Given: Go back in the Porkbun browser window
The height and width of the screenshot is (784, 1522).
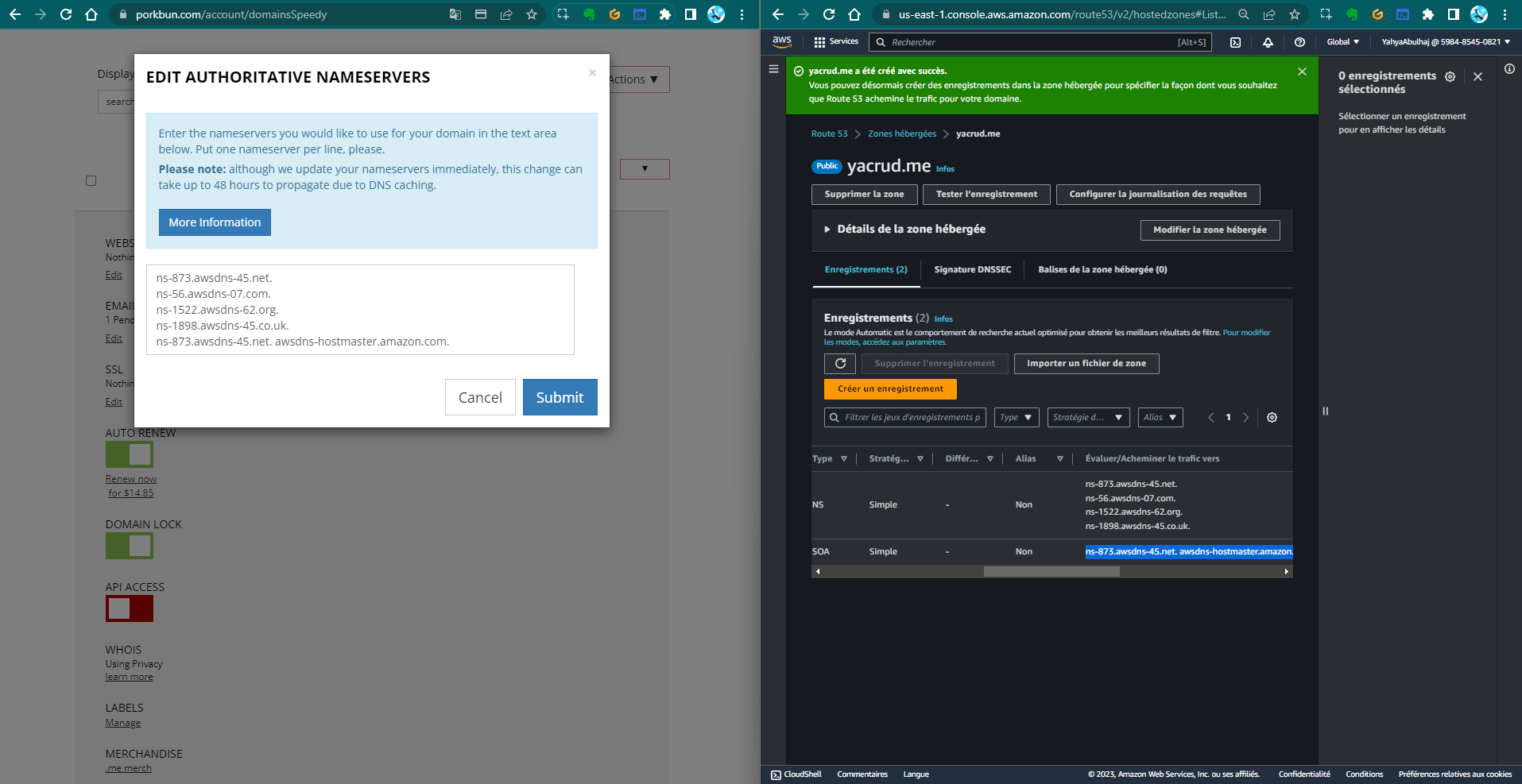Looking at the screenshot, I should pyautogui.click(x=15, y=14).
